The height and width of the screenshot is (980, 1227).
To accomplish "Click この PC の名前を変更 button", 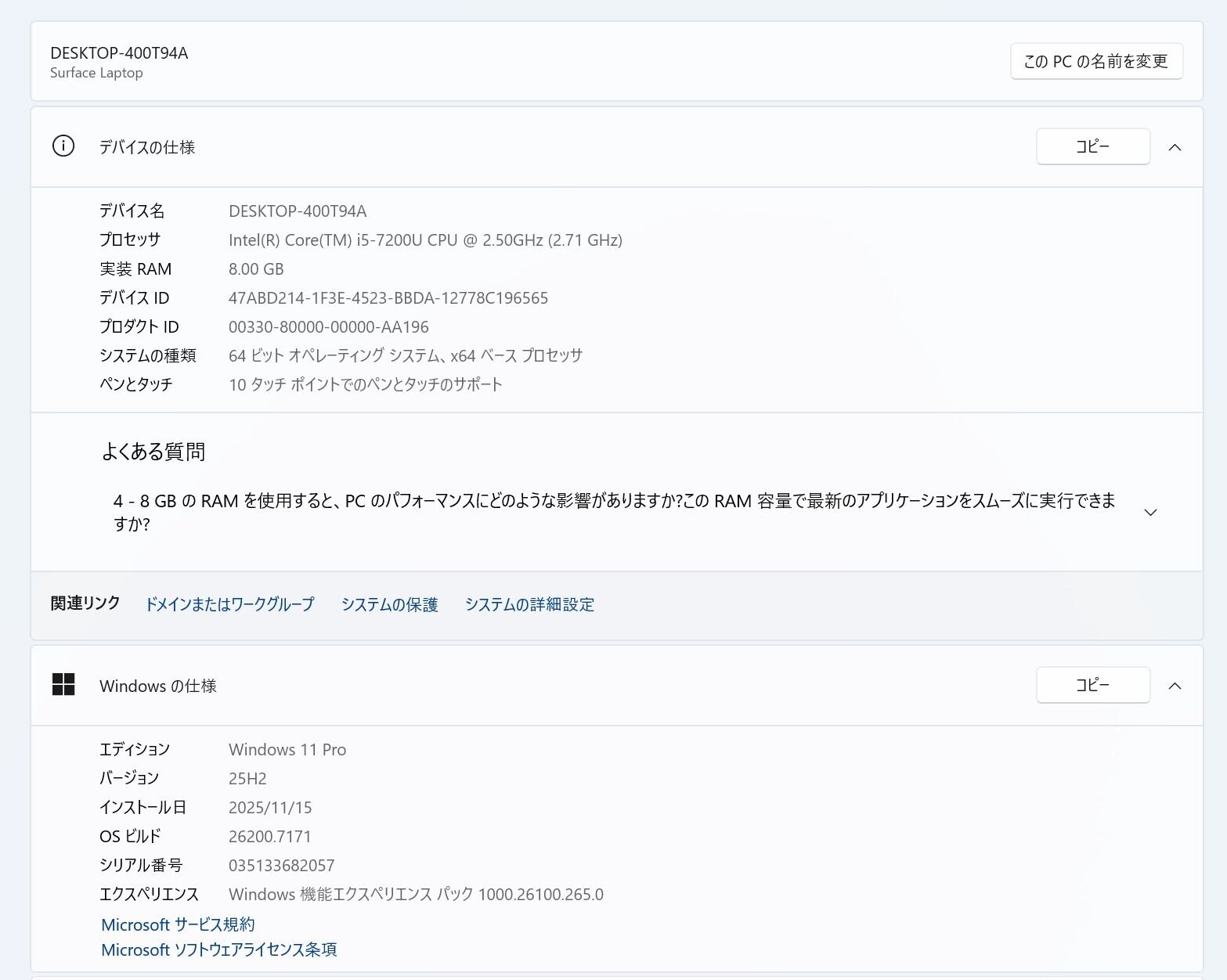I will coord(1095,61).
